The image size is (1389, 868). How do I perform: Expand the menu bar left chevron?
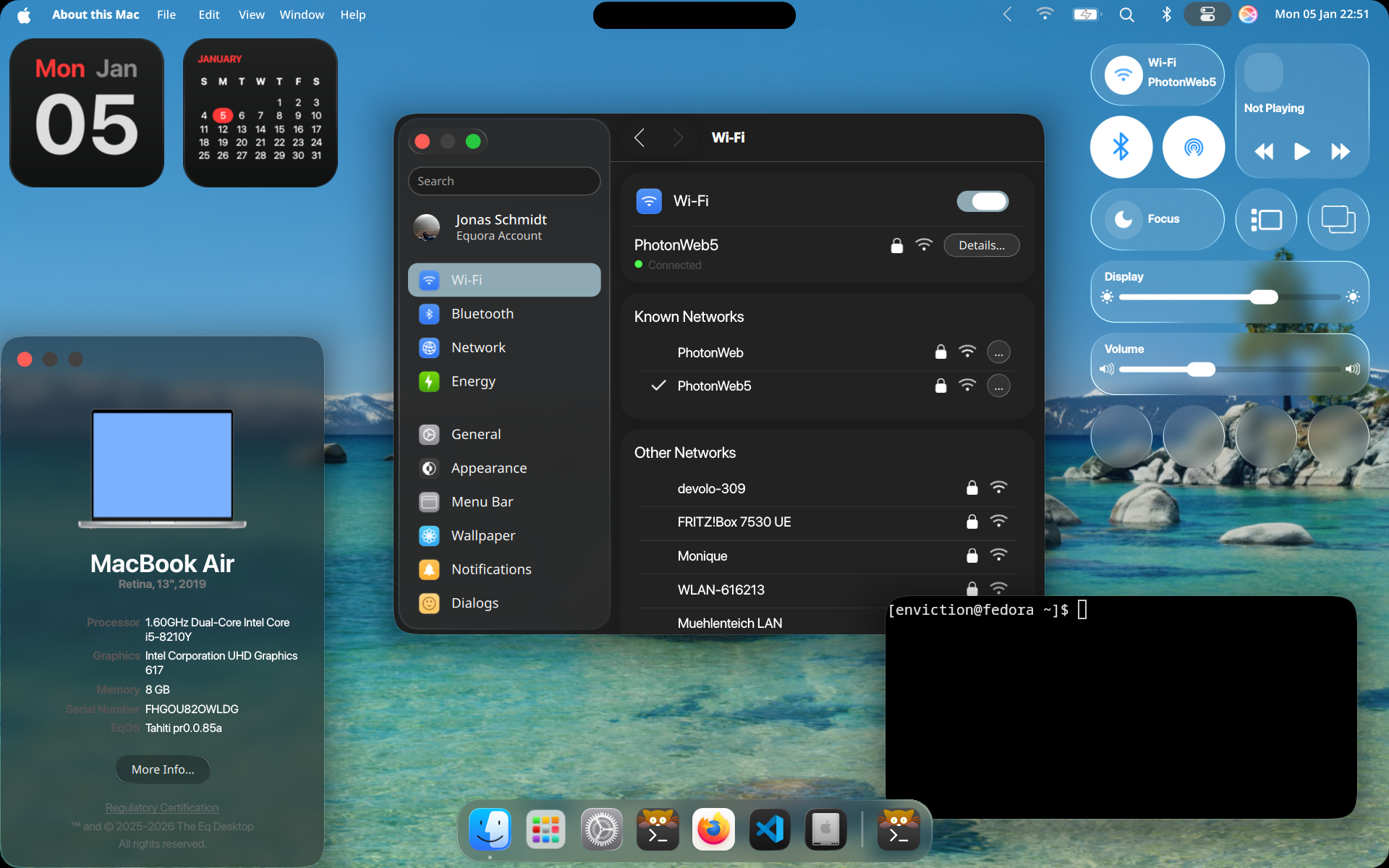coord(1007,14)
